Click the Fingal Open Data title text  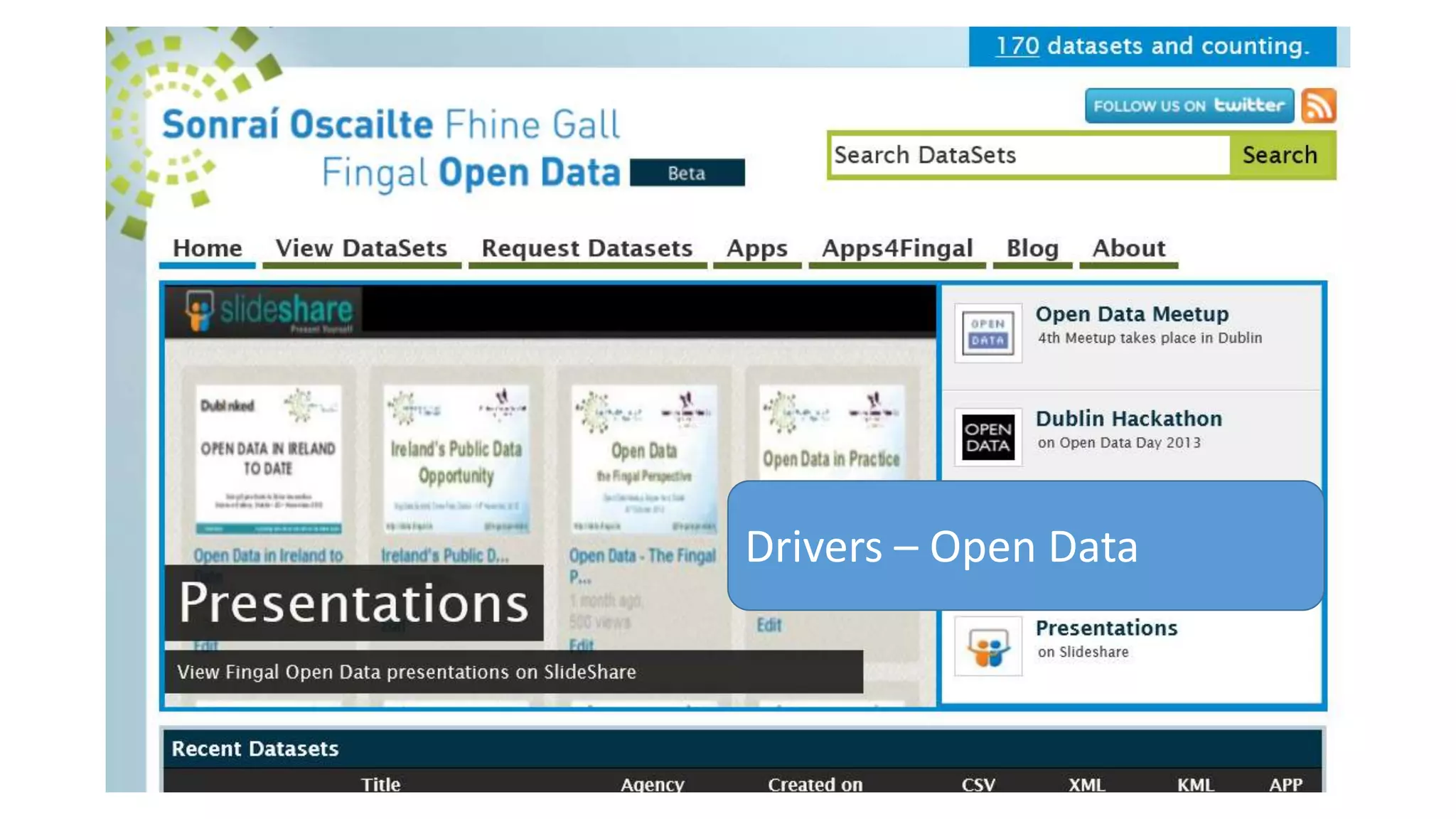(x=471, y=173)
